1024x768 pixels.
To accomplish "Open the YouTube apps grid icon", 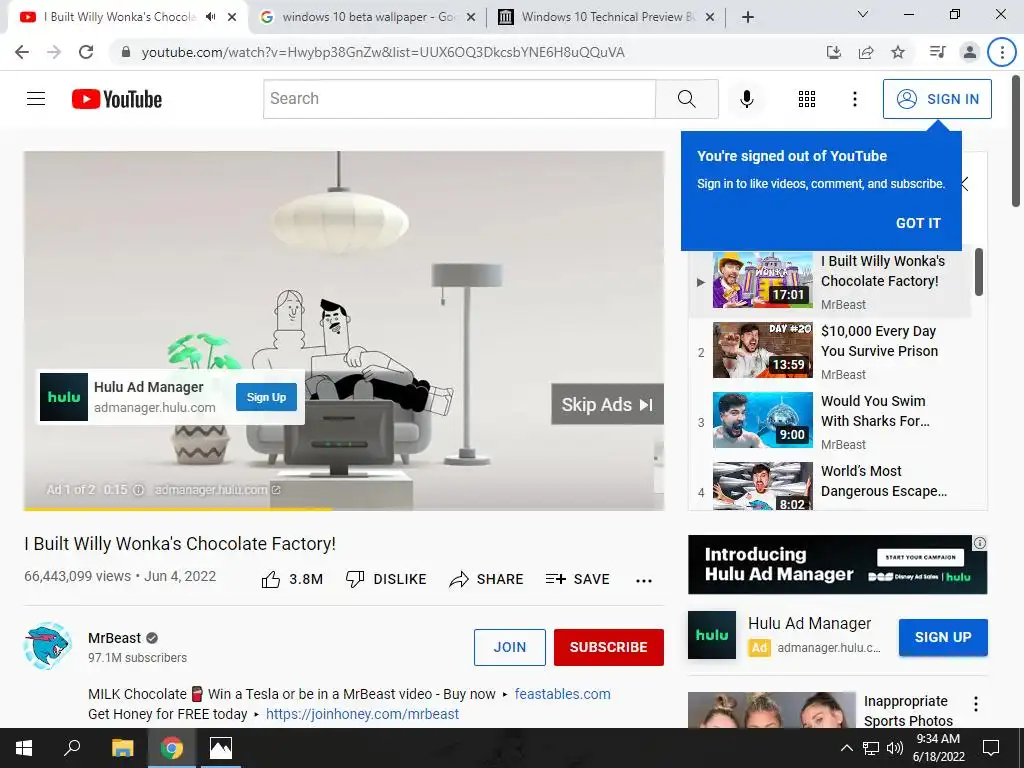I will (x=807, y=99).
